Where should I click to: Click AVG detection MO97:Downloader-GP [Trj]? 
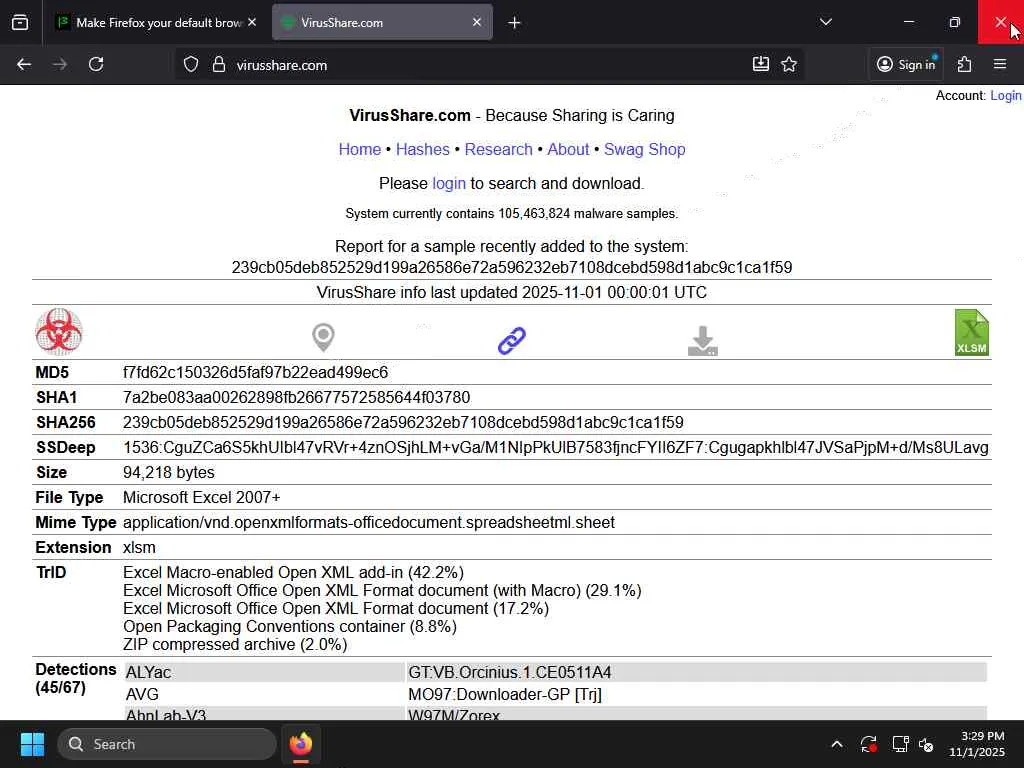[x=505, y=694]
